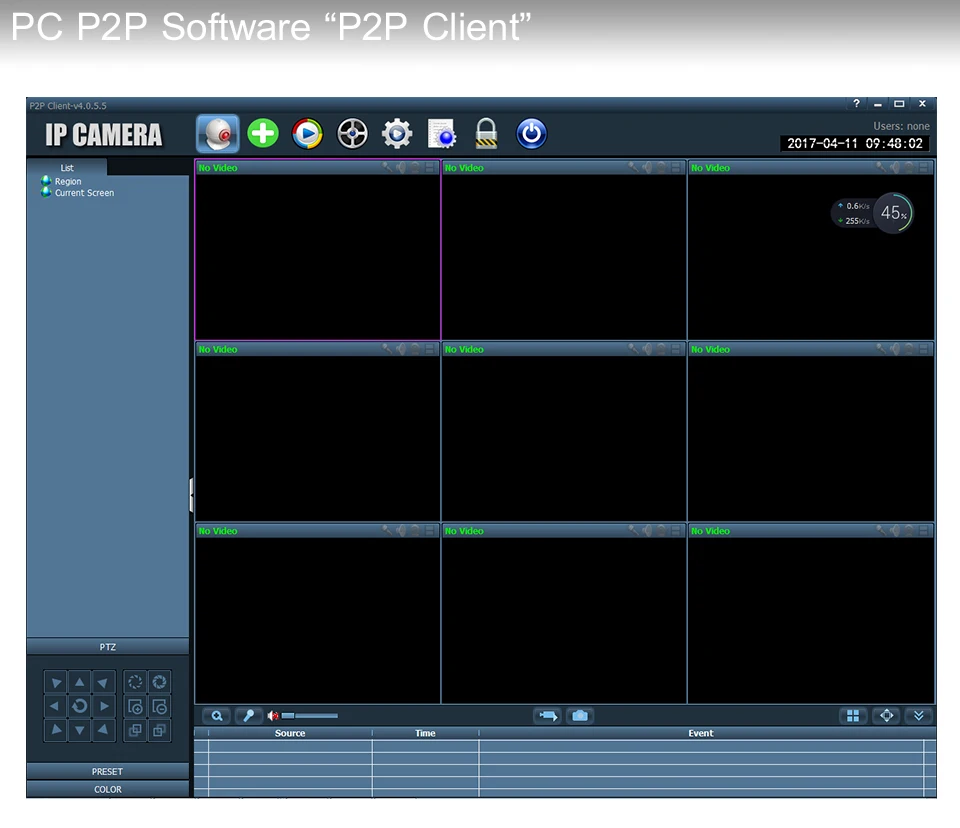Click the magnifier digital zoom button

click(217, 715)
